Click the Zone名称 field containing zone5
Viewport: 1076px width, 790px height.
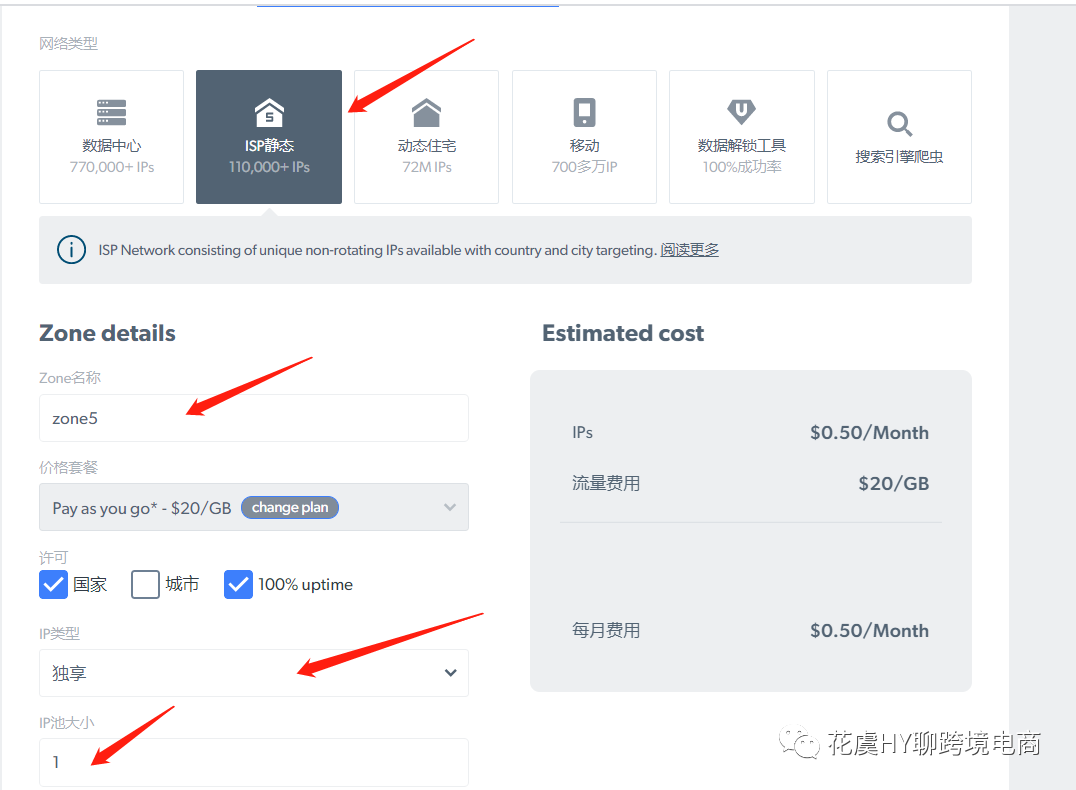click(x=253, y=418)
